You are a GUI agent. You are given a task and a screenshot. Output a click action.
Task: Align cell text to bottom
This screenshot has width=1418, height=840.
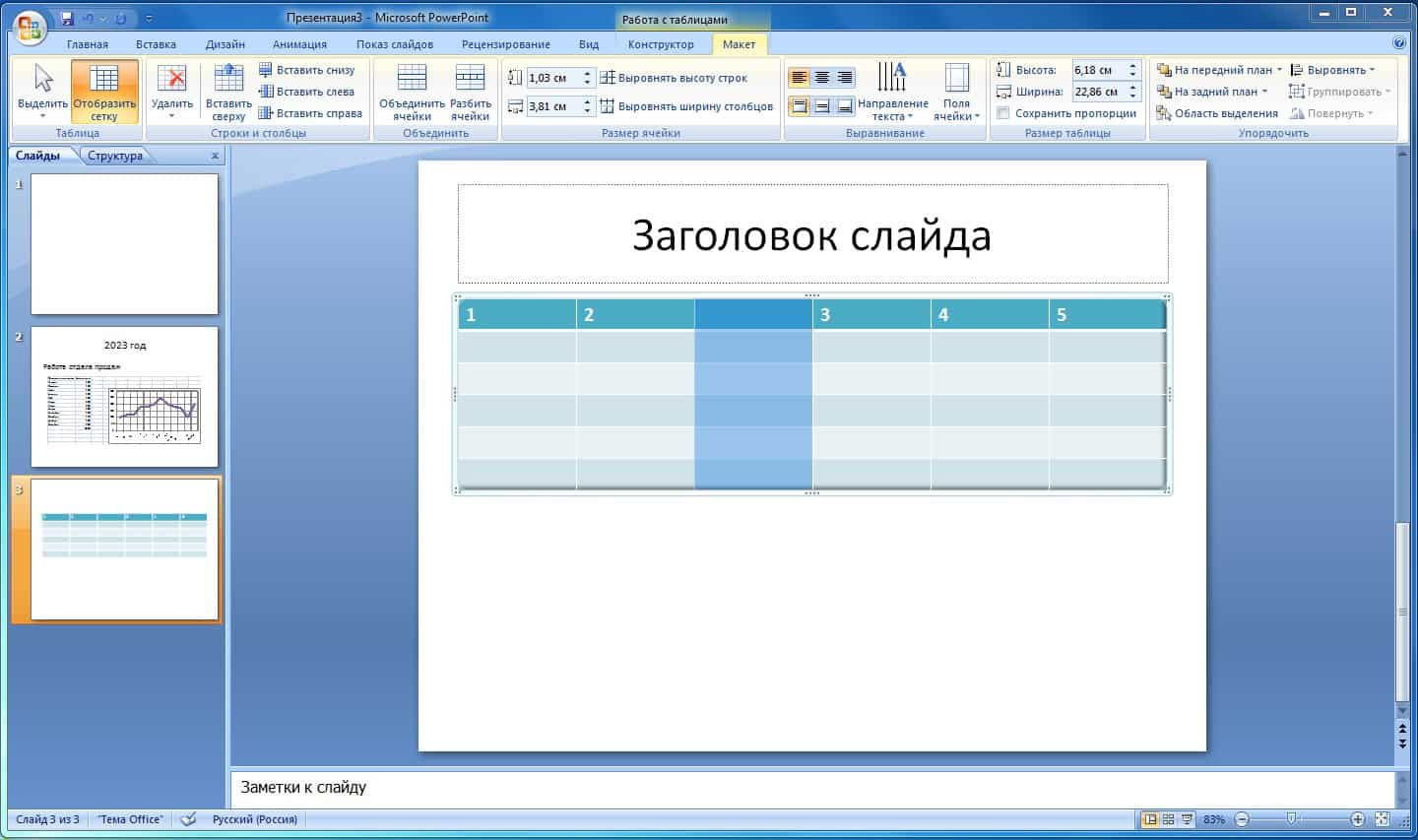(x=844, y=106)
